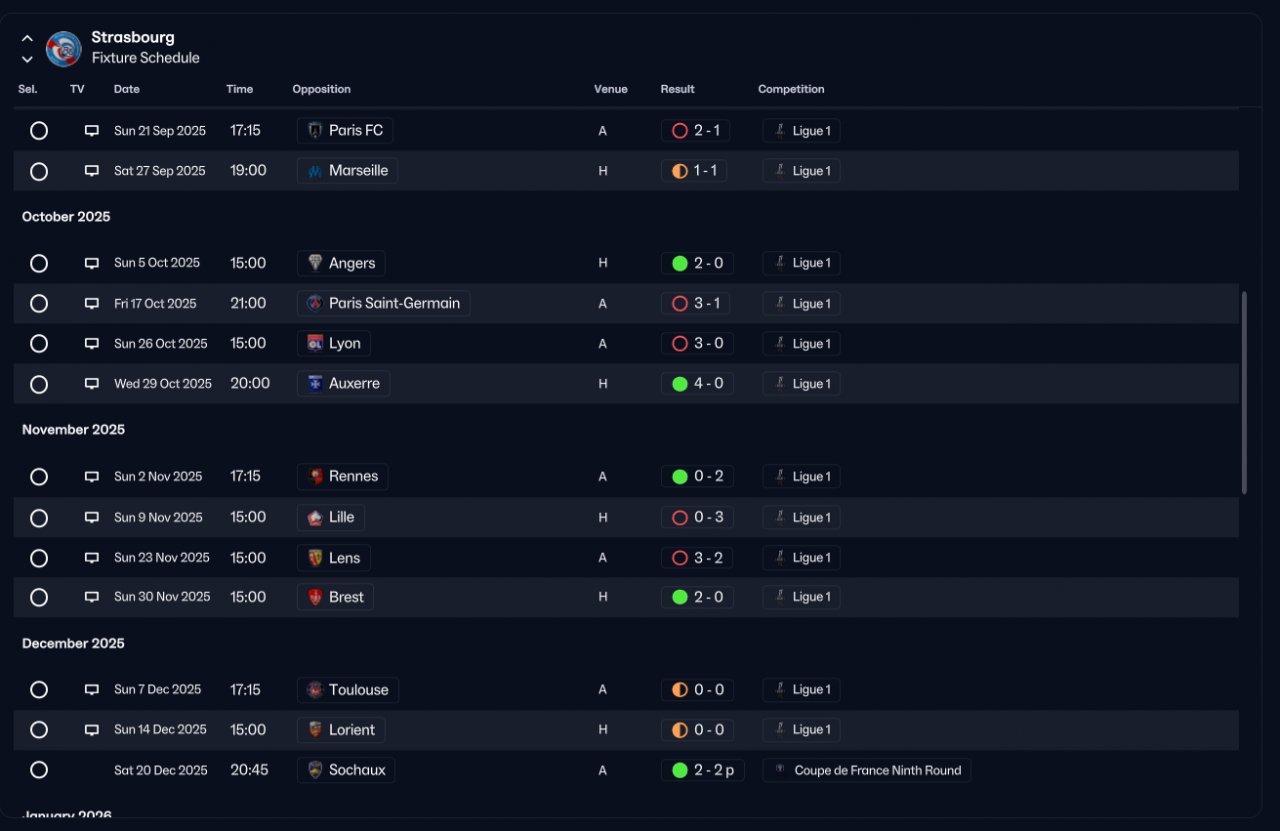
Task: Sort by the Date column header
Action: pyautogui.click(x=127, y=89)
